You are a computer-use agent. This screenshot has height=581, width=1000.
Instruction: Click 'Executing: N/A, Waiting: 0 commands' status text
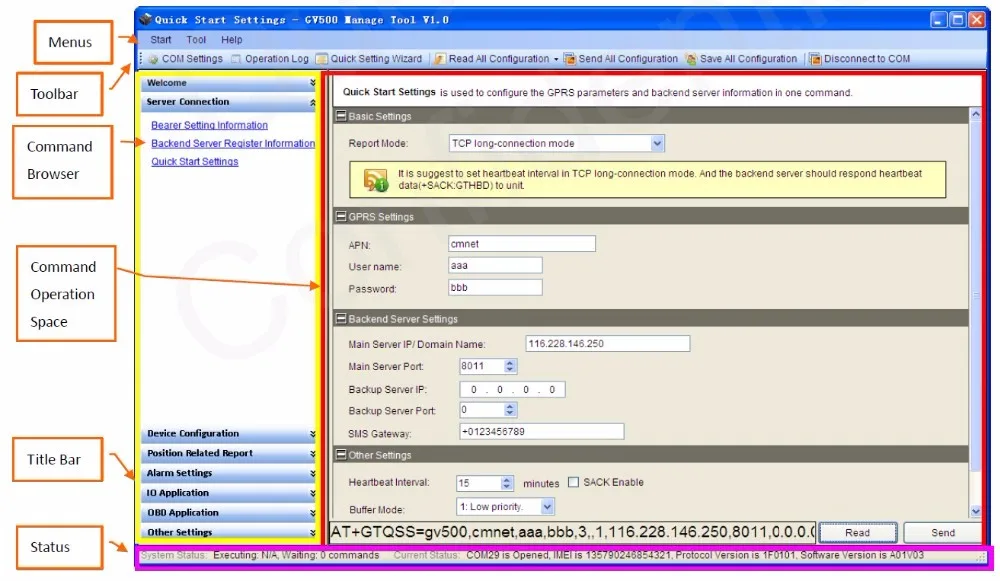(x=296, y=555)
